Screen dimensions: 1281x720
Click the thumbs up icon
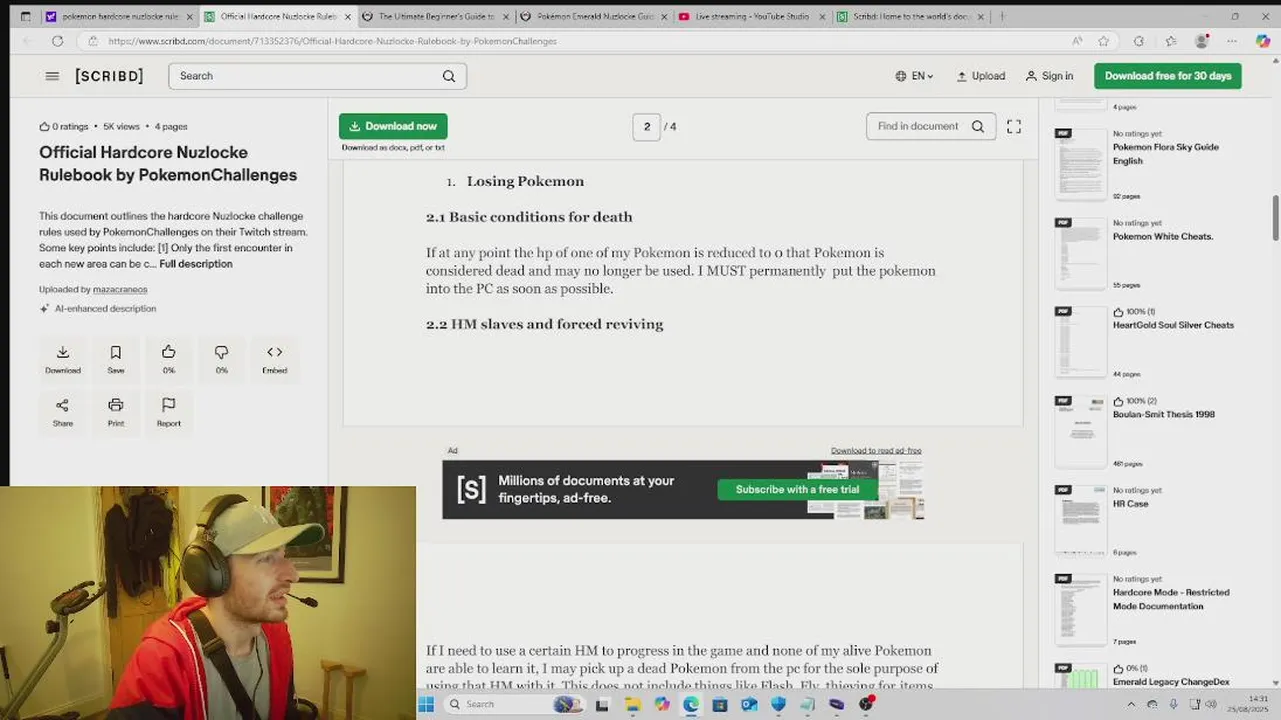click(x=169, y=358)
